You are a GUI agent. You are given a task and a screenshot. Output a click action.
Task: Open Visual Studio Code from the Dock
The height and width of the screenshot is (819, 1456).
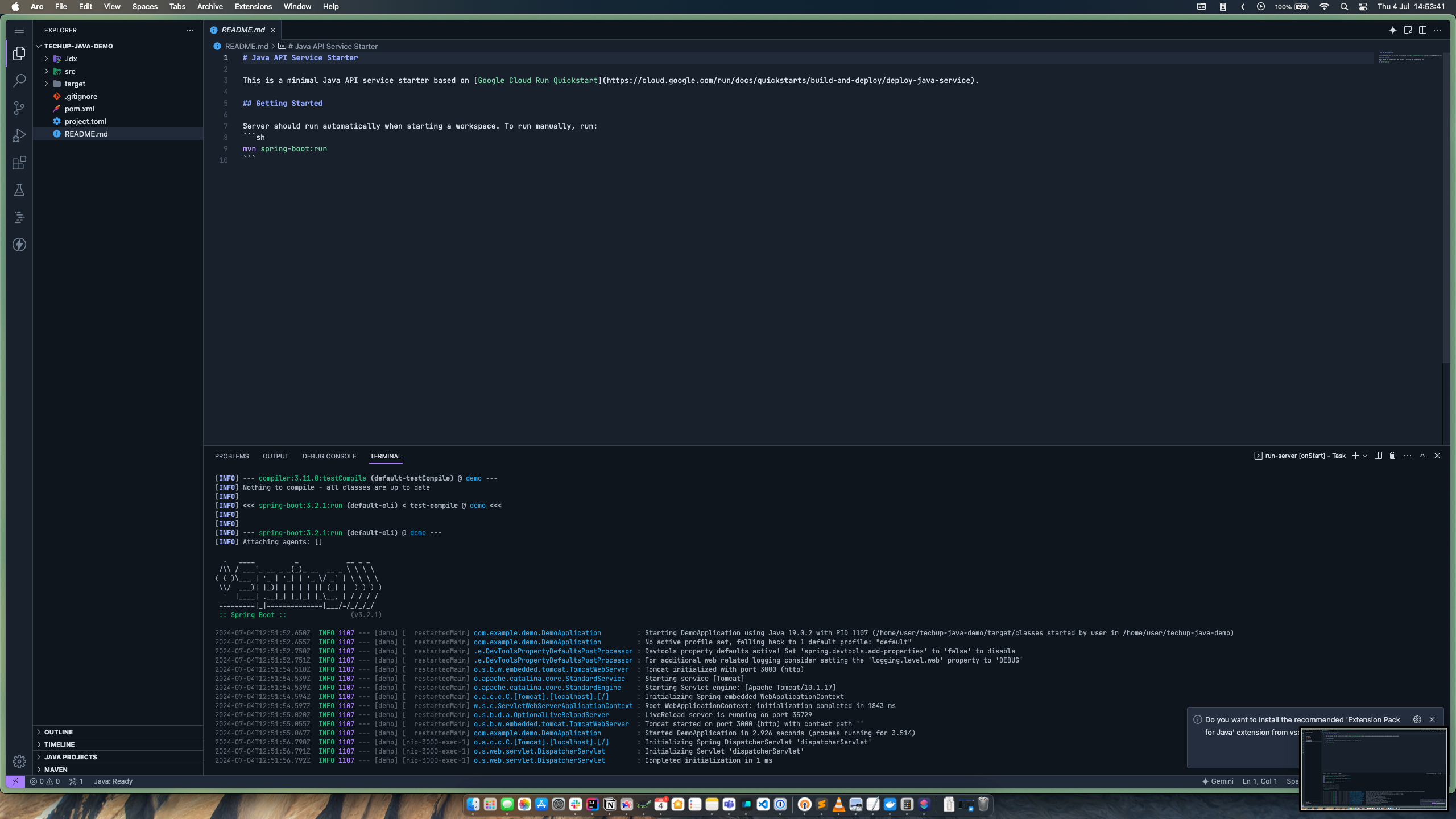[x=763, y=804]
